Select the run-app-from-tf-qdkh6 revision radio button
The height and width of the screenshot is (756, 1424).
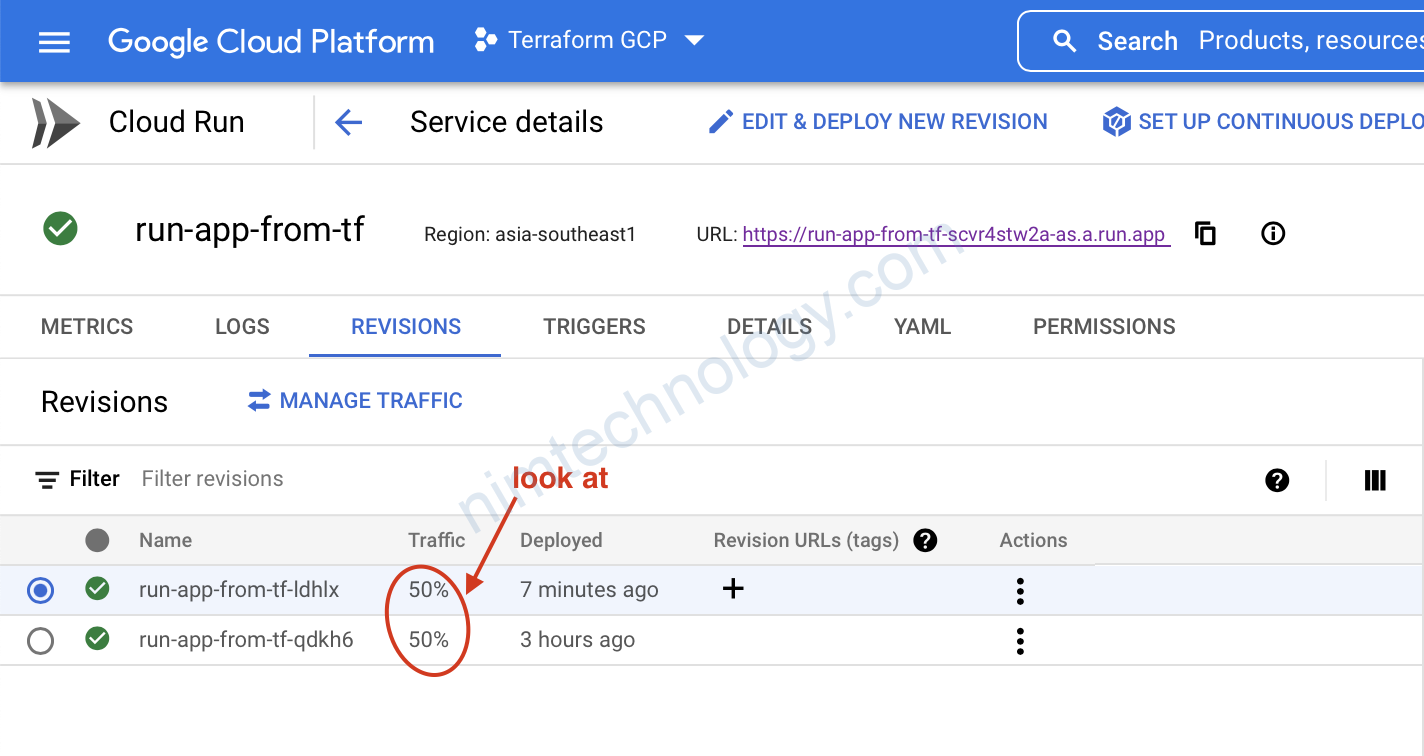click(41, 640)
